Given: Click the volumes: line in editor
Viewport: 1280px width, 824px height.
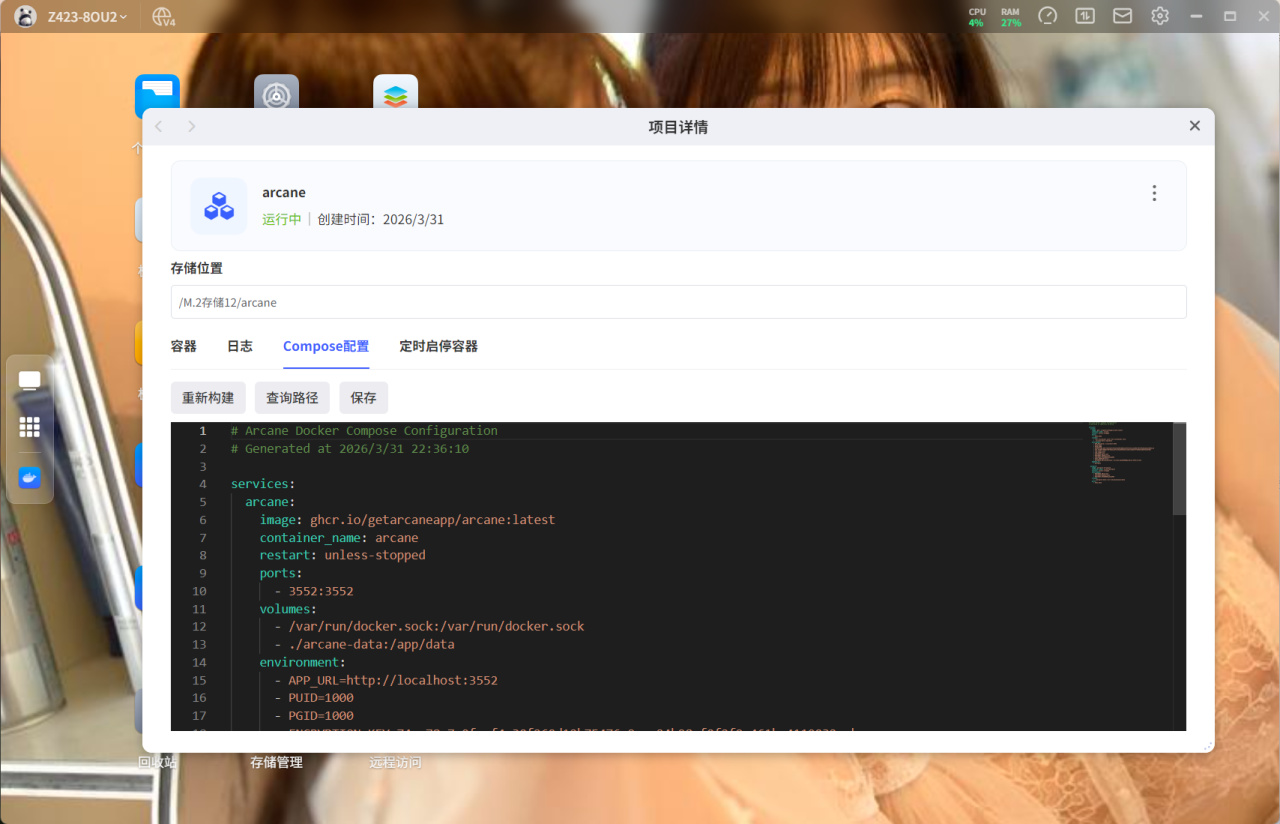Looking at the screenshot, I should pyautogui.click(x=288, y=609).
